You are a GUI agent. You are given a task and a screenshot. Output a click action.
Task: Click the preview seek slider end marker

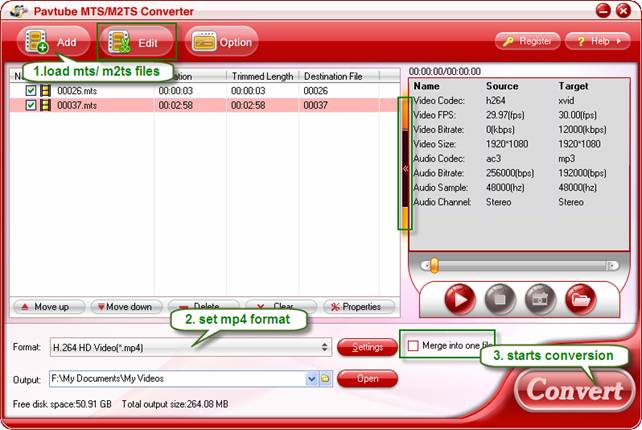point(612,266)
